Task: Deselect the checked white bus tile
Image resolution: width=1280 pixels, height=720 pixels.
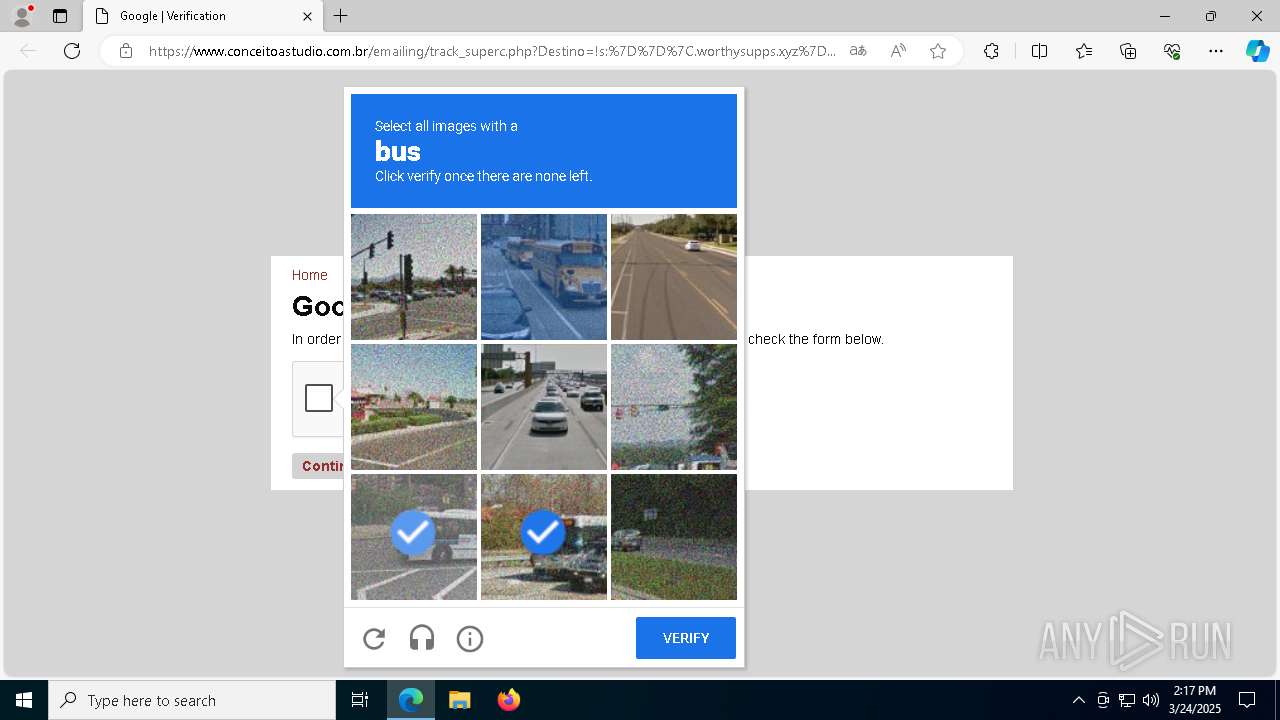Action: 414,537
